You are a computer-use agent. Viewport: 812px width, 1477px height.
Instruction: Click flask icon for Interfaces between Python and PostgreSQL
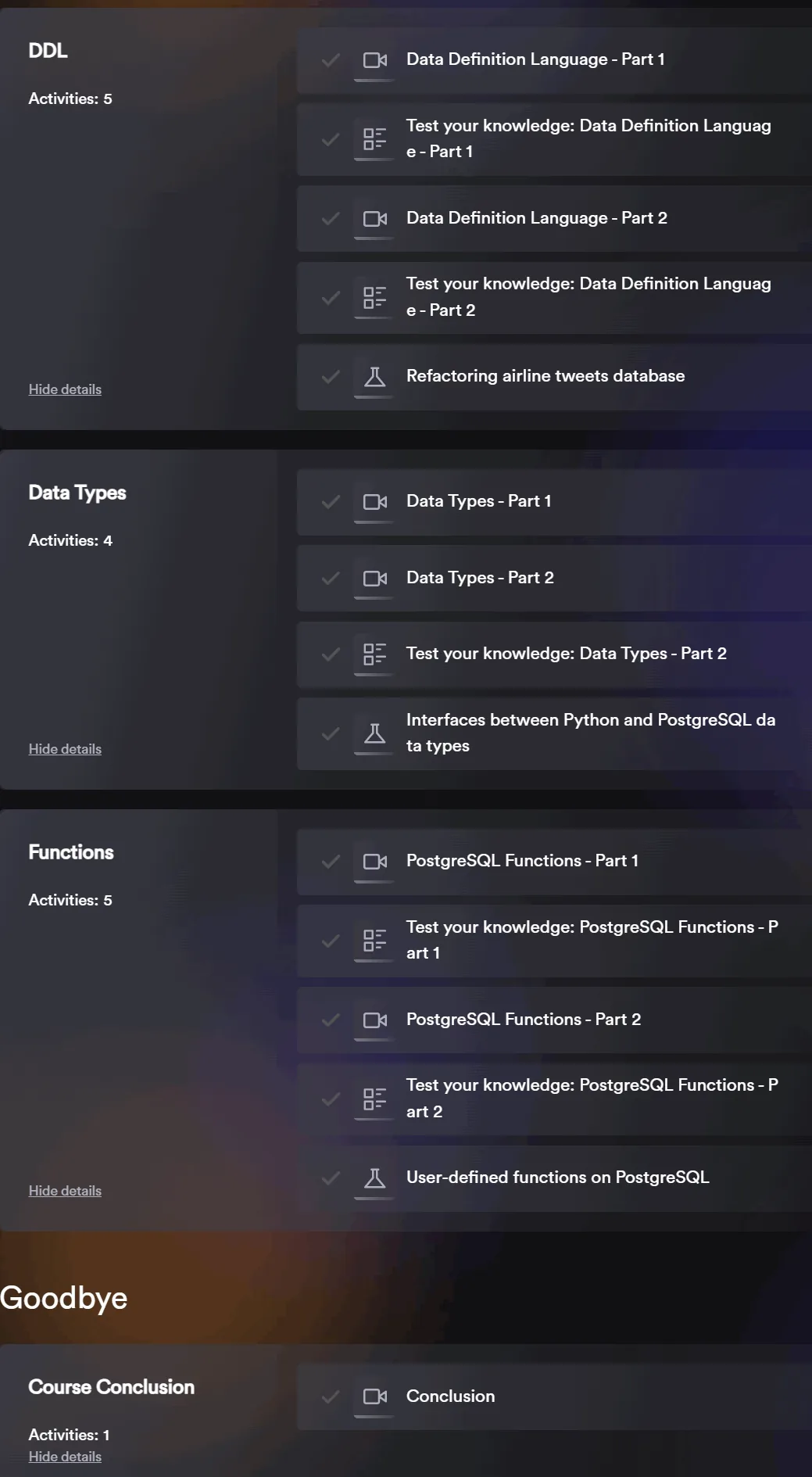coord(375,733)
